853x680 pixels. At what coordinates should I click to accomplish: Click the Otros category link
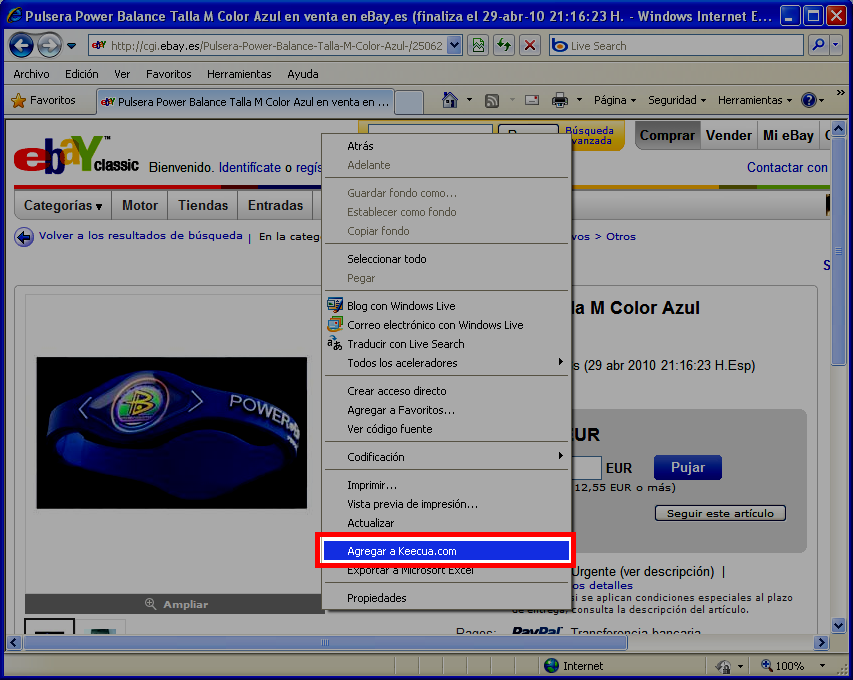click(621, 237)
